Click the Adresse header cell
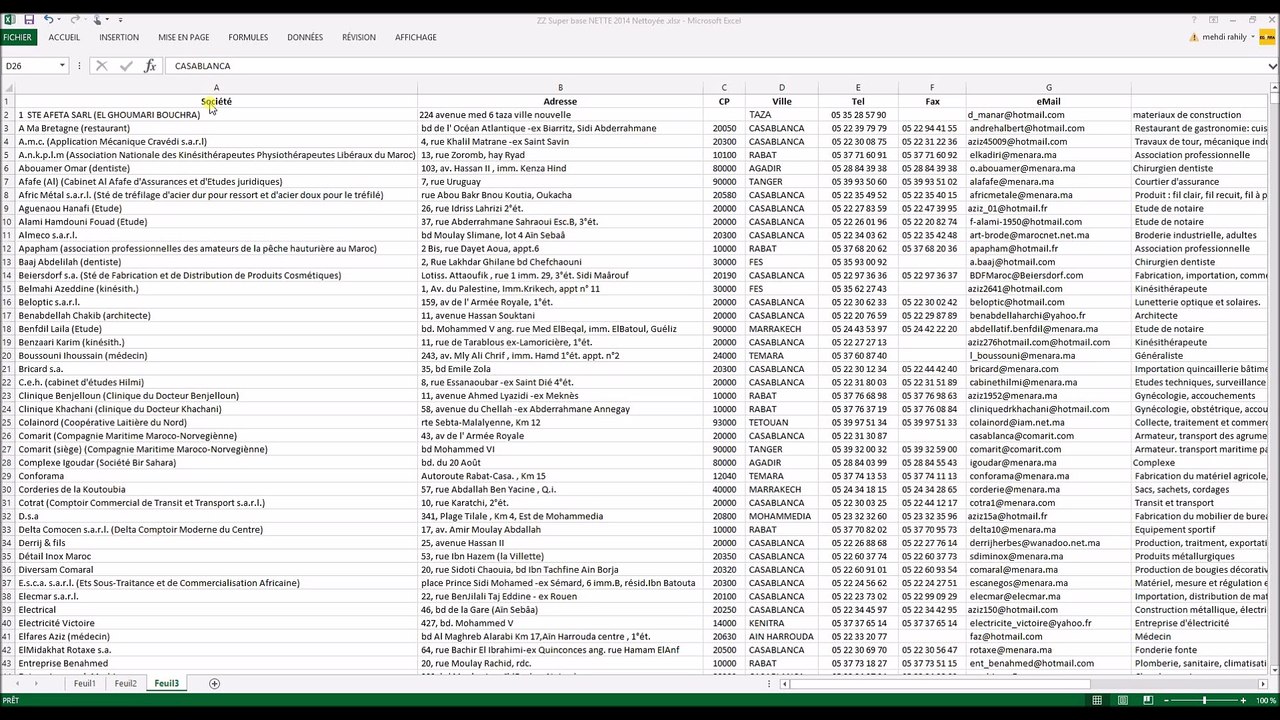The width and height of the screenshot is (1280, 720). point(560,101)
